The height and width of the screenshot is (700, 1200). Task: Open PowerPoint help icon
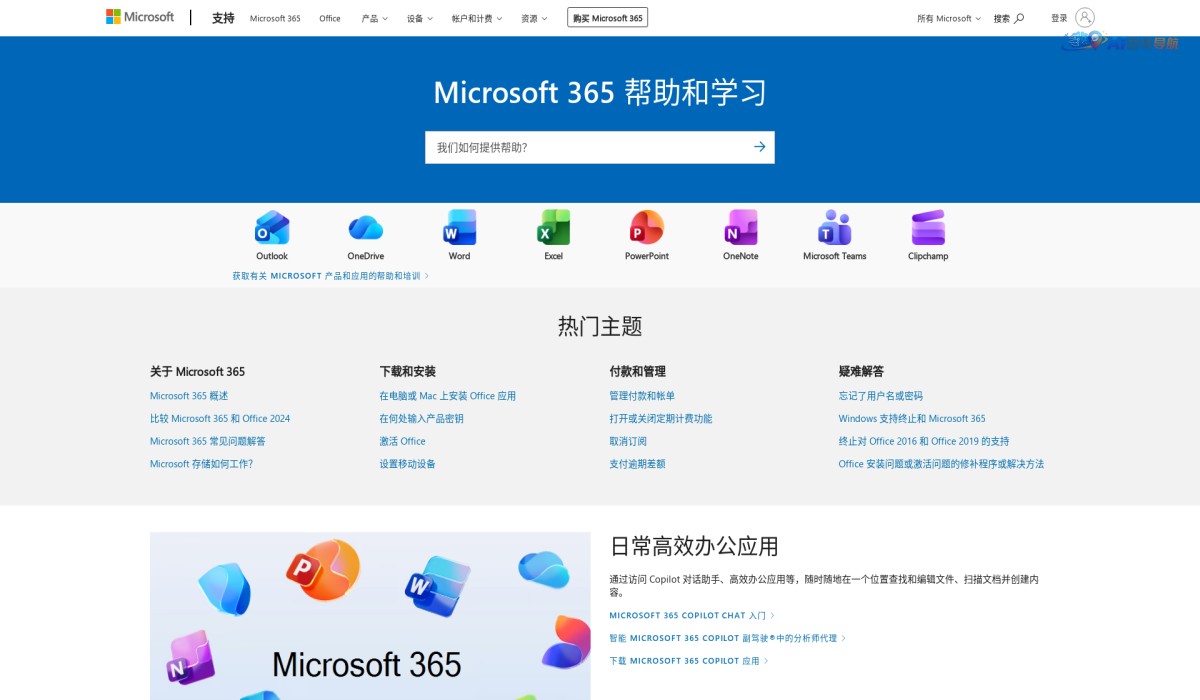[645, 227]
